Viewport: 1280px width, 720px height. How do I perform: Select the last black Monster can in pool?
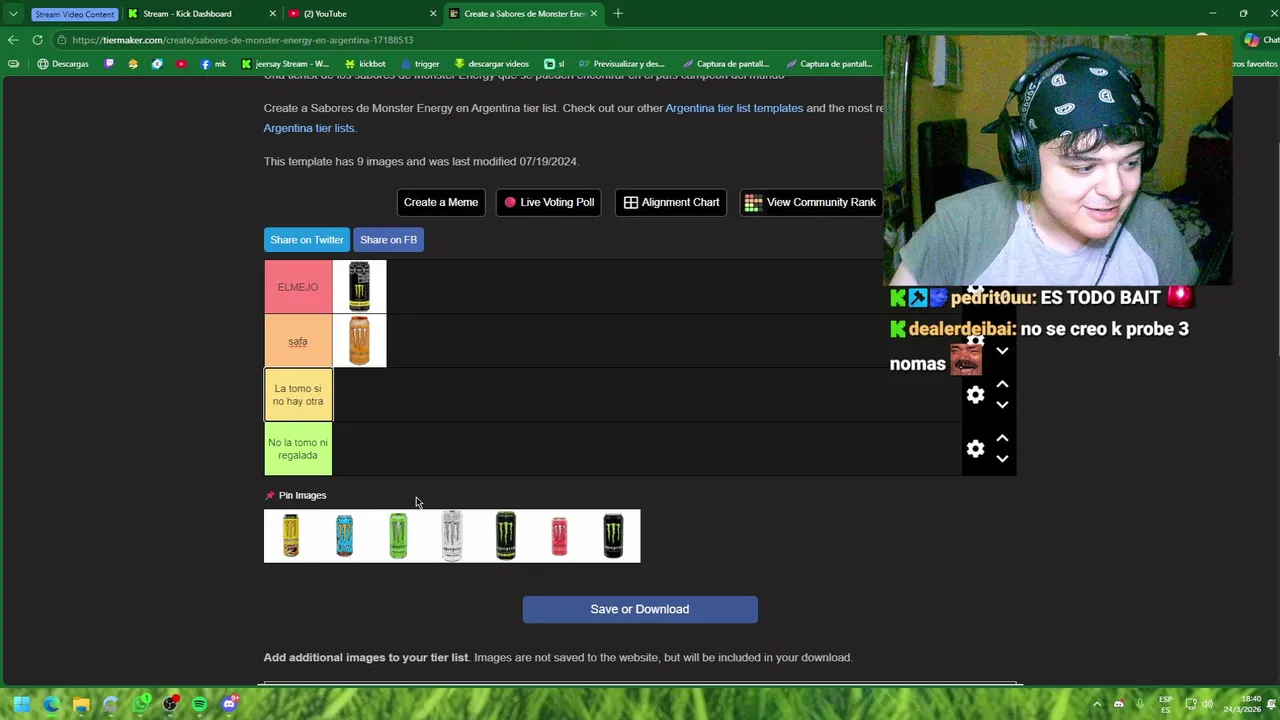pos(613,536)
